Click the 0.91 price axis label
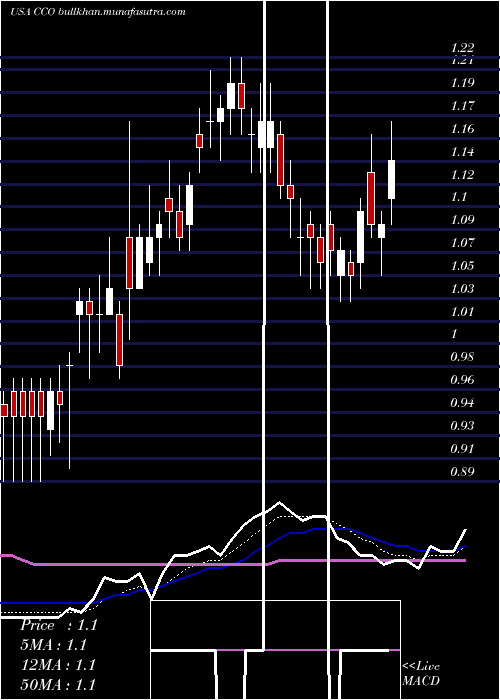500x700 pixels. (x=462, y=448)
